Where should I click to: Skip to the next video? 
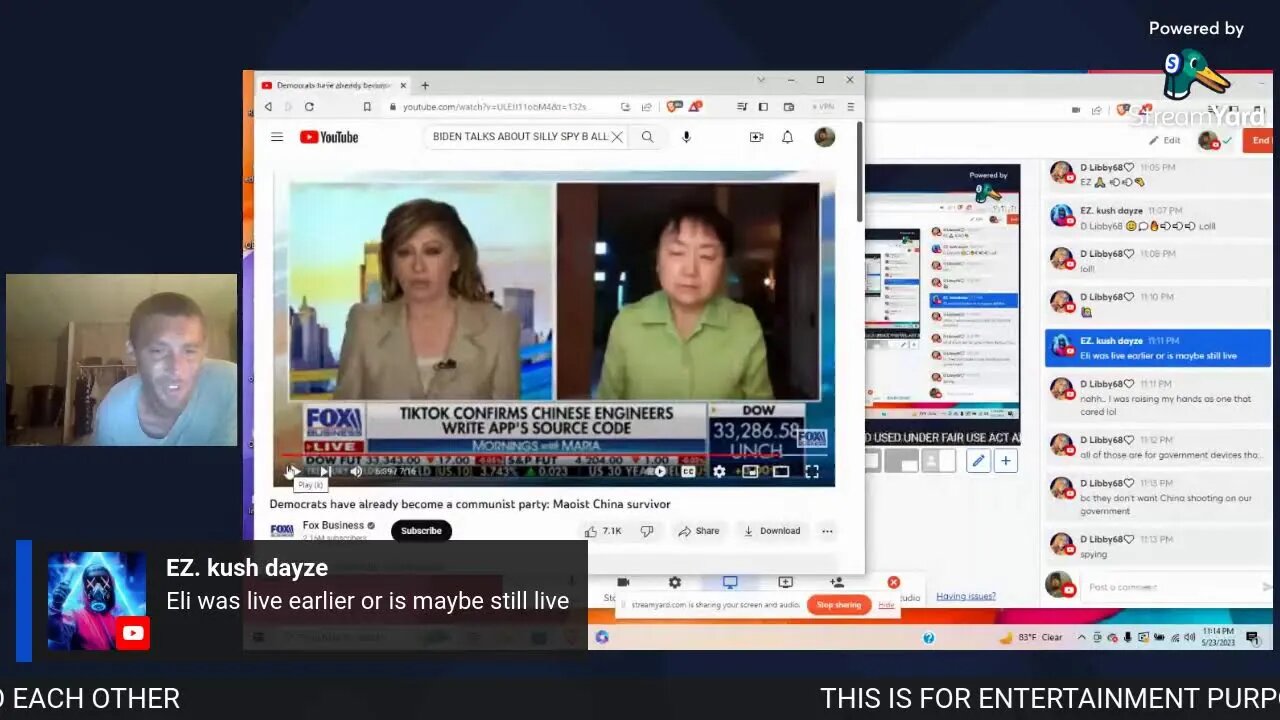pyautogui.click(x=324, y=472)
